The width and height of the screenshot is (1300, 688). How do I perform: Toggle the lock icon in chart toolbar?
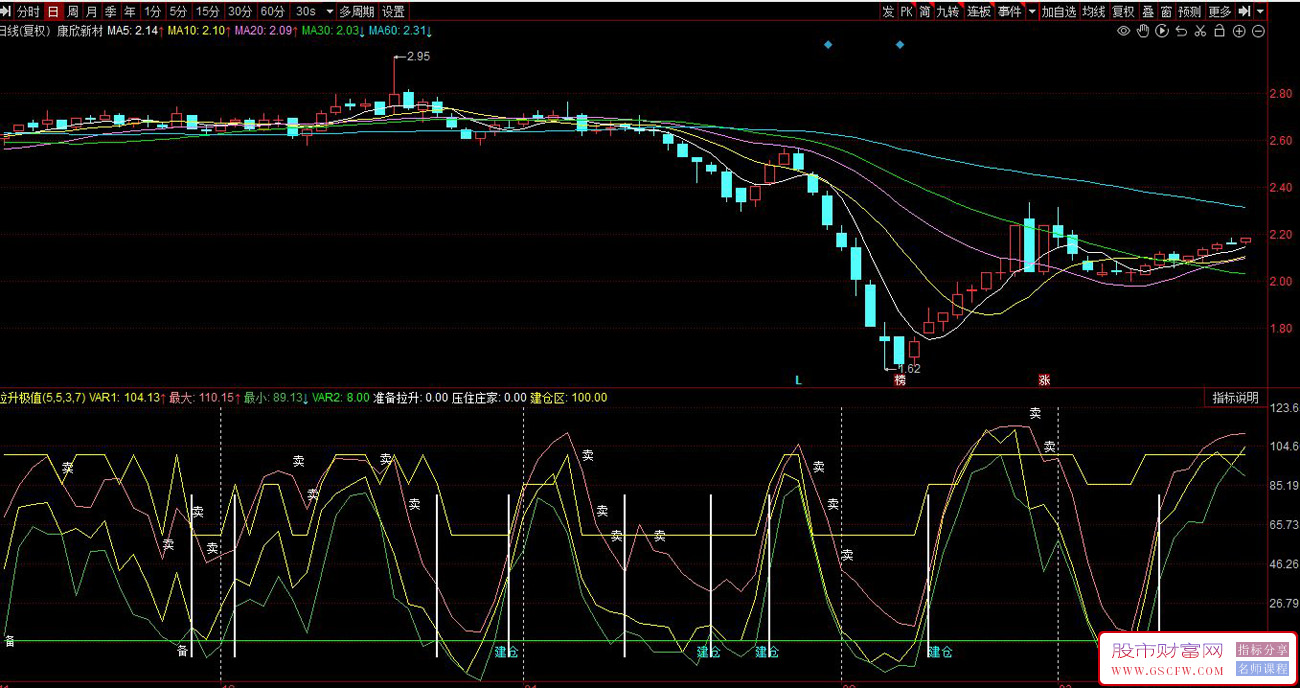tap(1219, 31)
